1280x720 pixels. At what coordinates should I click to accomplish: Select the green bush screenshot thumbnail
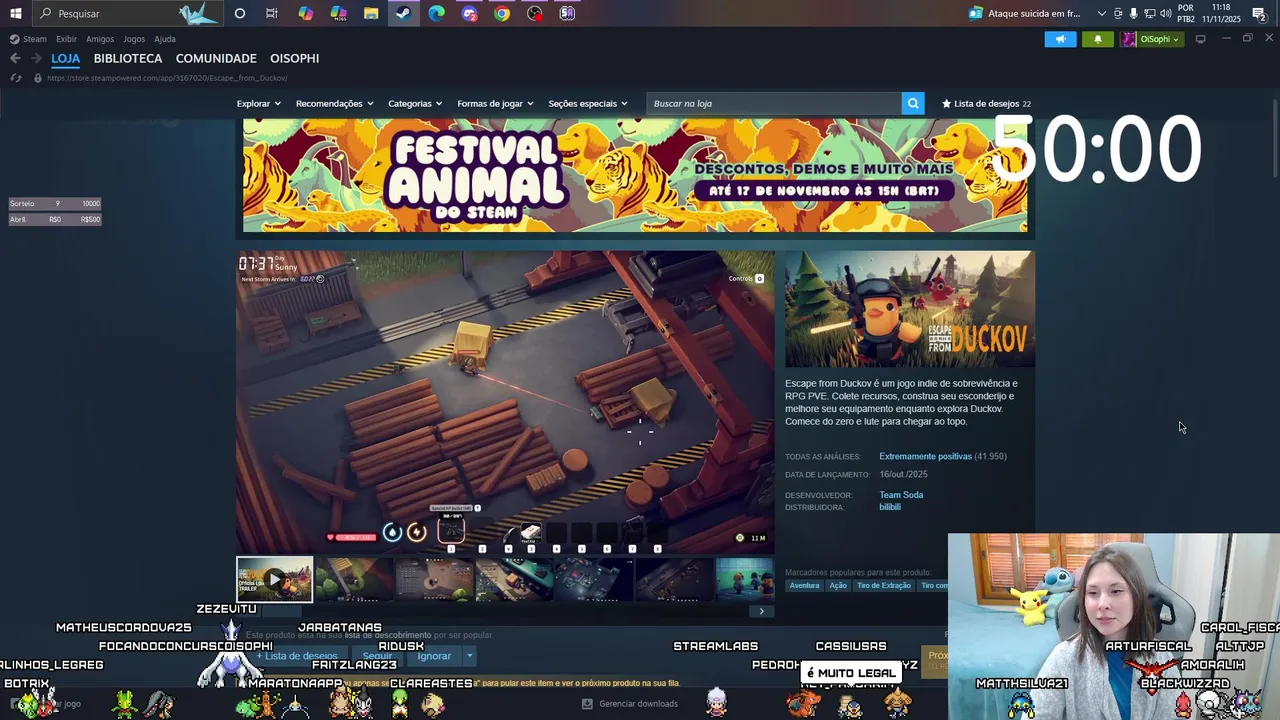coord(354,579)
